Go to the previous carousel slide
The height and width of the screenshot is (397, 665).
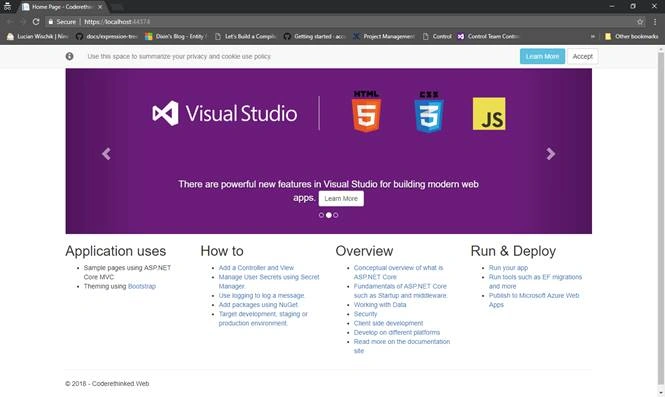[106, 154]
